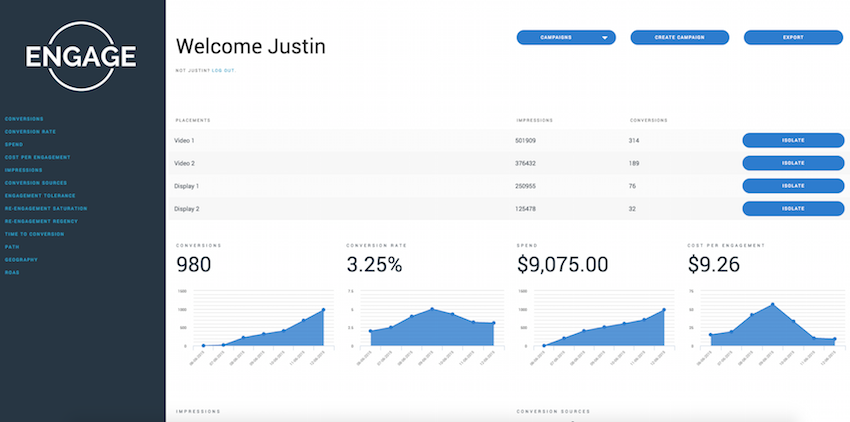This screenshot has width=850, height=422.
Task: Go to Conversions in the sidebar
Action: [x=24, y=119]
